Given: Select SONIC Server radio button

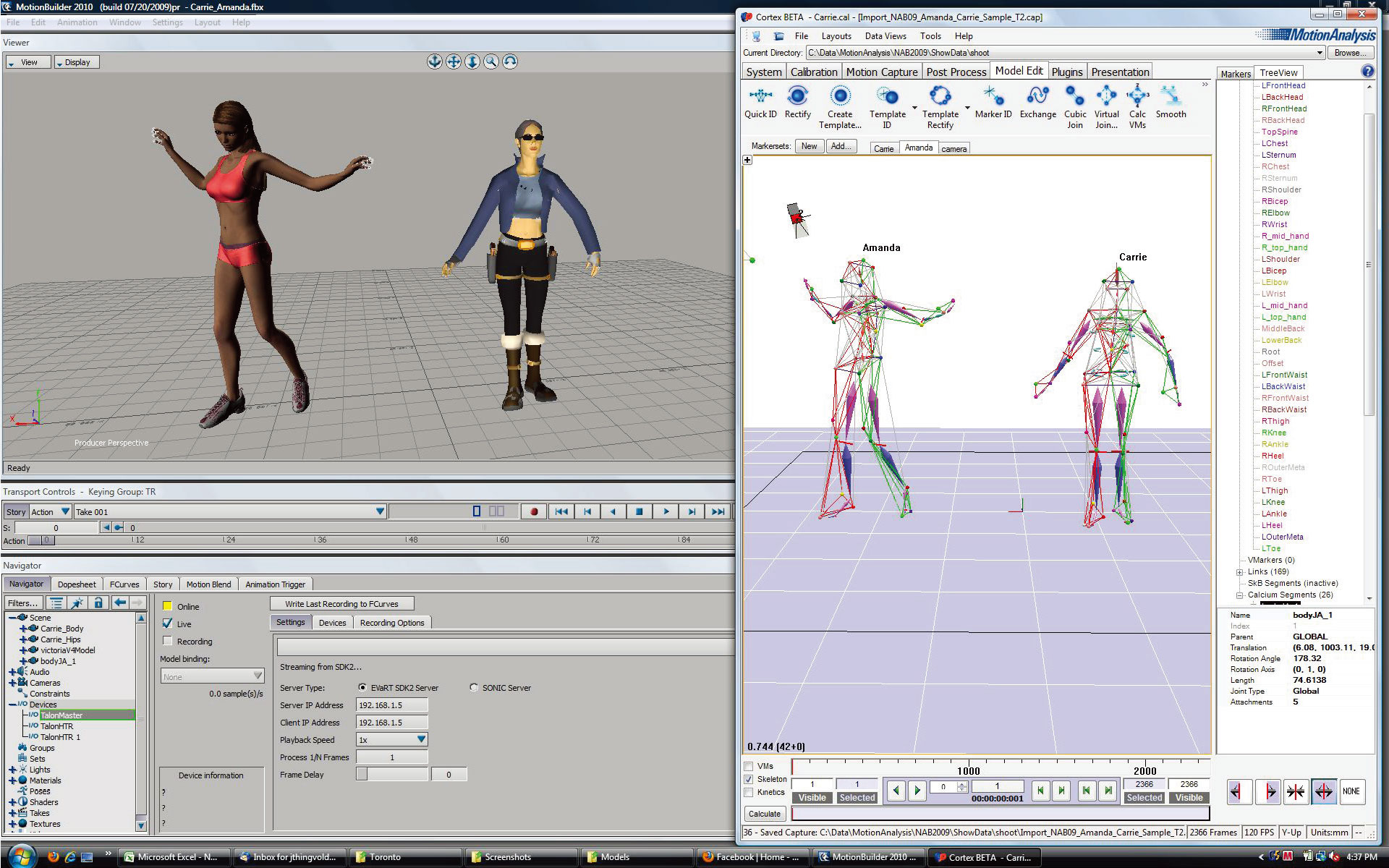Looking at the screenshot, I should [x=474, y=688].
